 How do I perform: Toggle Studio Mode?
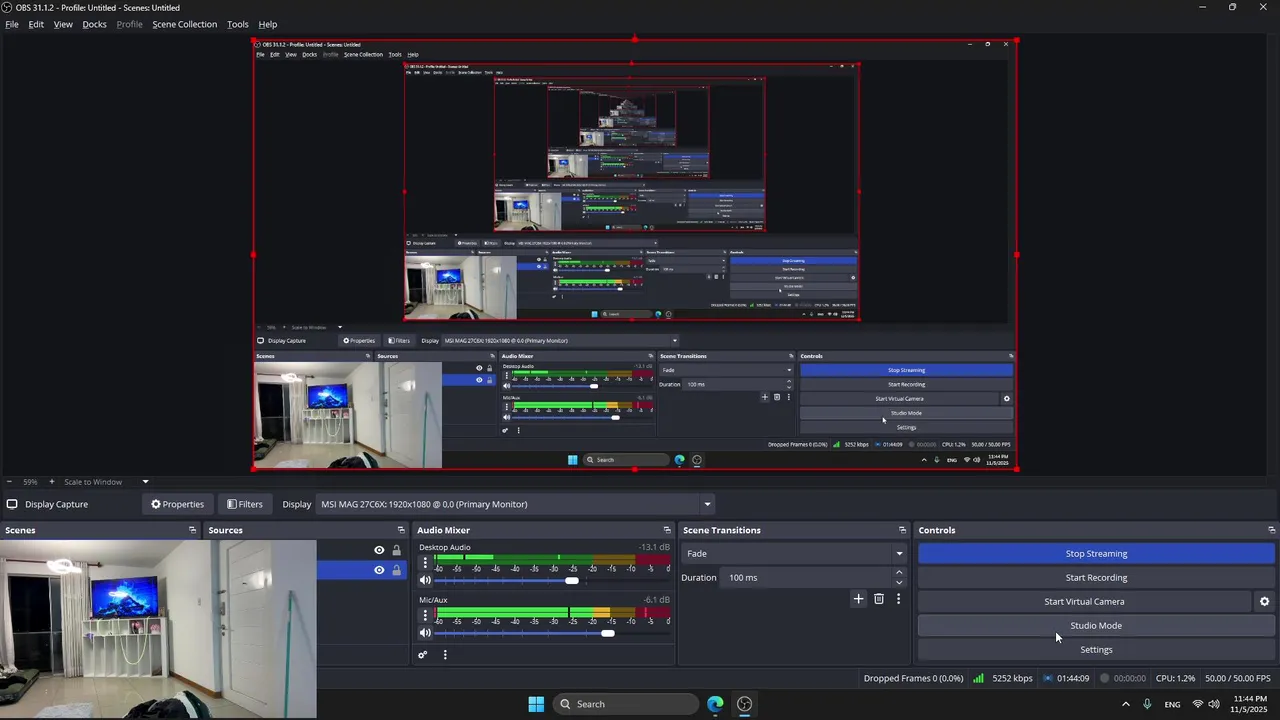[1096, 626]
